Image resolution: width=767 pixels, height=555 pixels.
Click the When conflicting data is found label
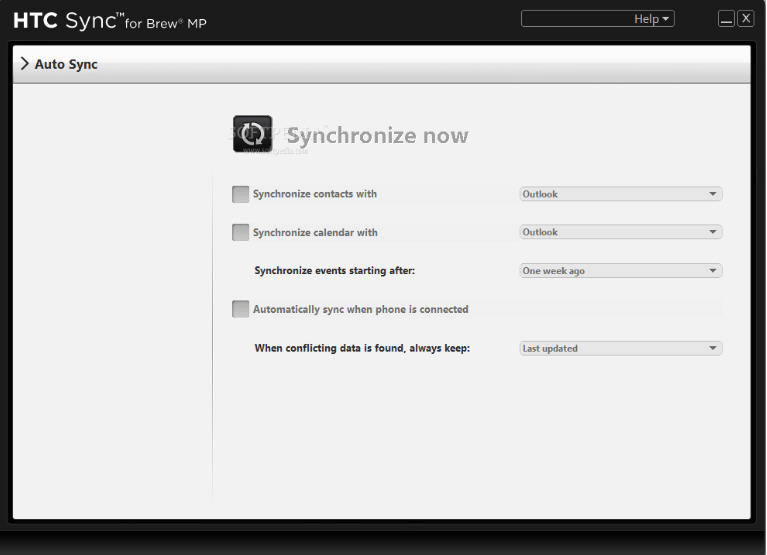(x=362, y=348)
